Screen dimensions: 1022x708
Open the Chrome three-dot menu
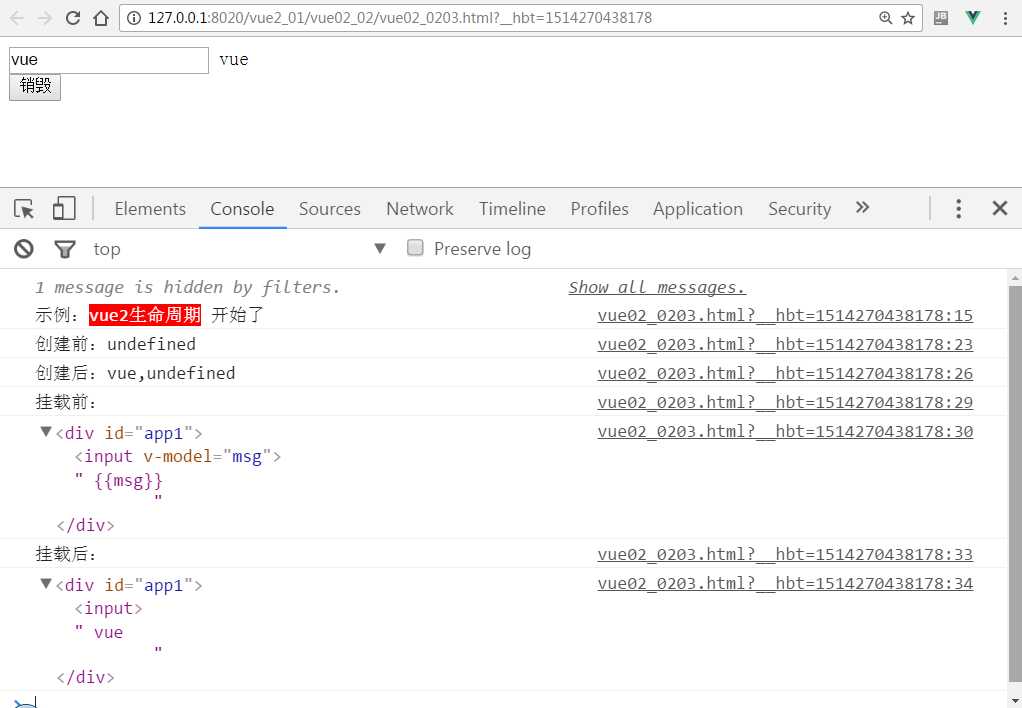tap(1005, 18)
